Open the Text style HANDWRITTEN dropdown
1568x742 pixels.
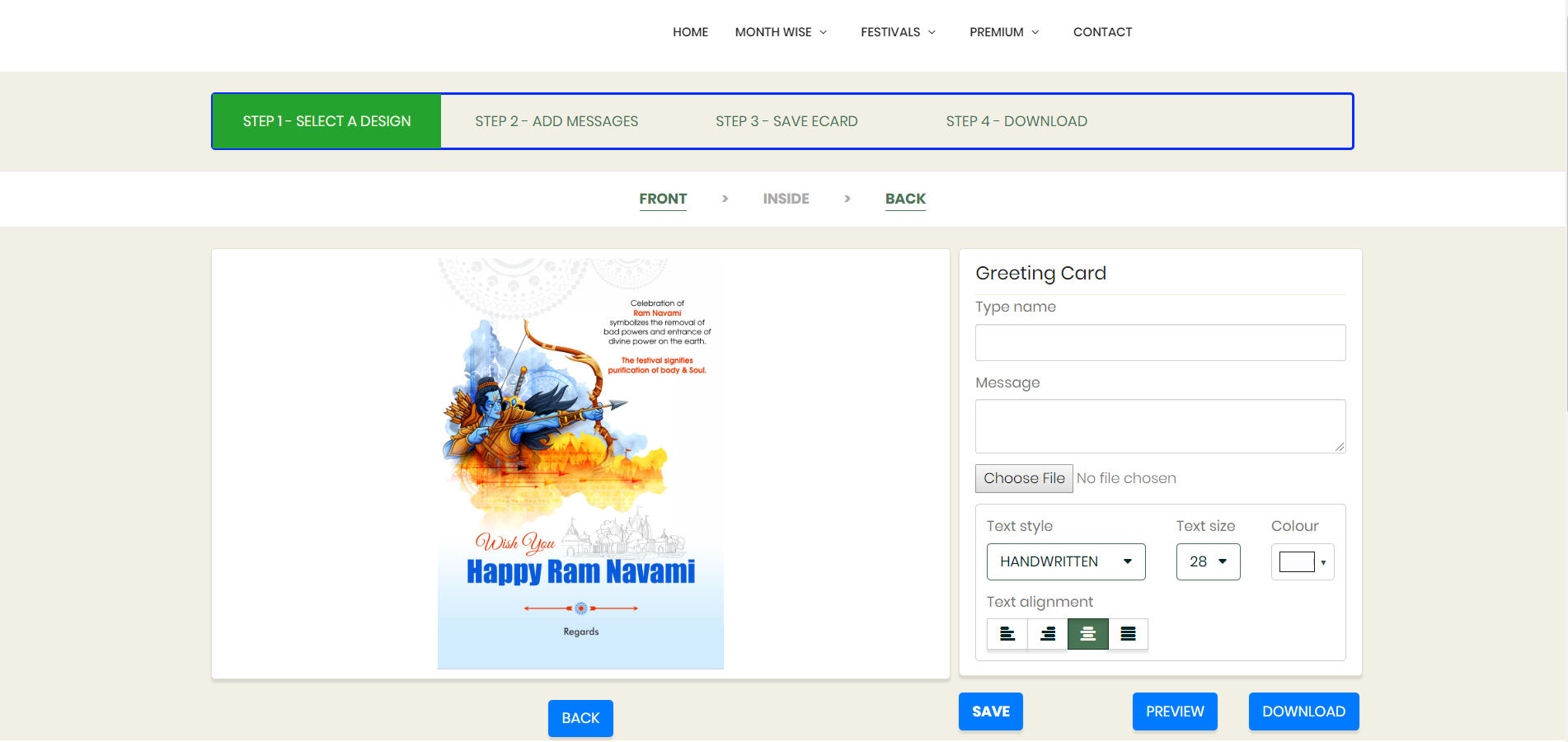coord(1065,561)
